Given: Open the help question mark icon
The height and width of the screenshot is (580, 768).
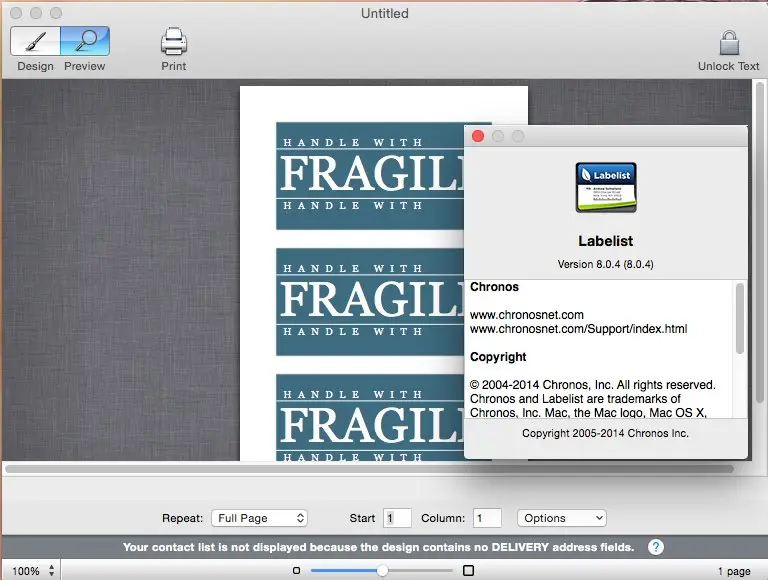Looking at the screenshot, I should click(x=656, y=547).
